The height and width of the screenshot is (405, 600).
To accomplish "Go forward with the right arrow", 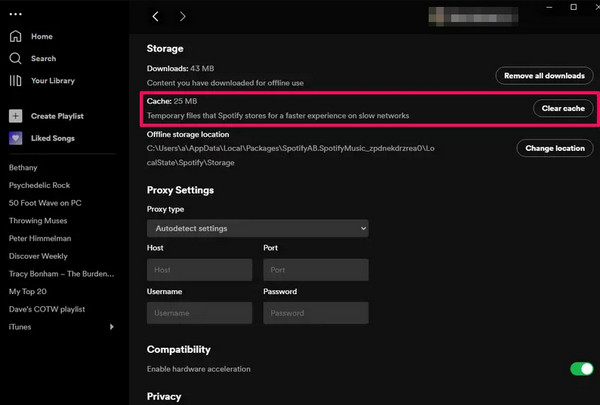I will click(x=183, y=16).
